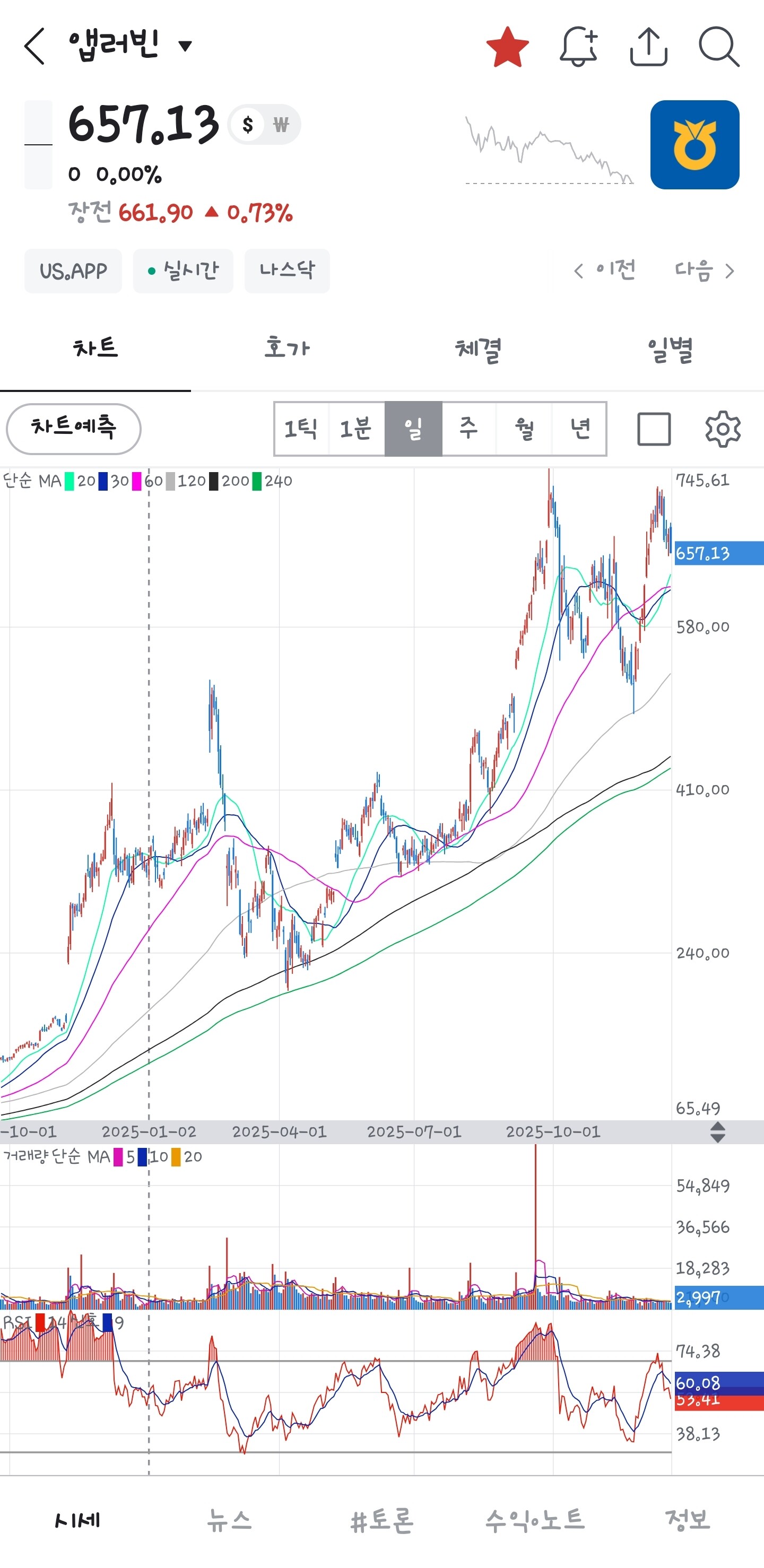The image size is (764, 1568).
Task: Click the MA 60 magenta color swatch
Action: click(x=136, y=482)
